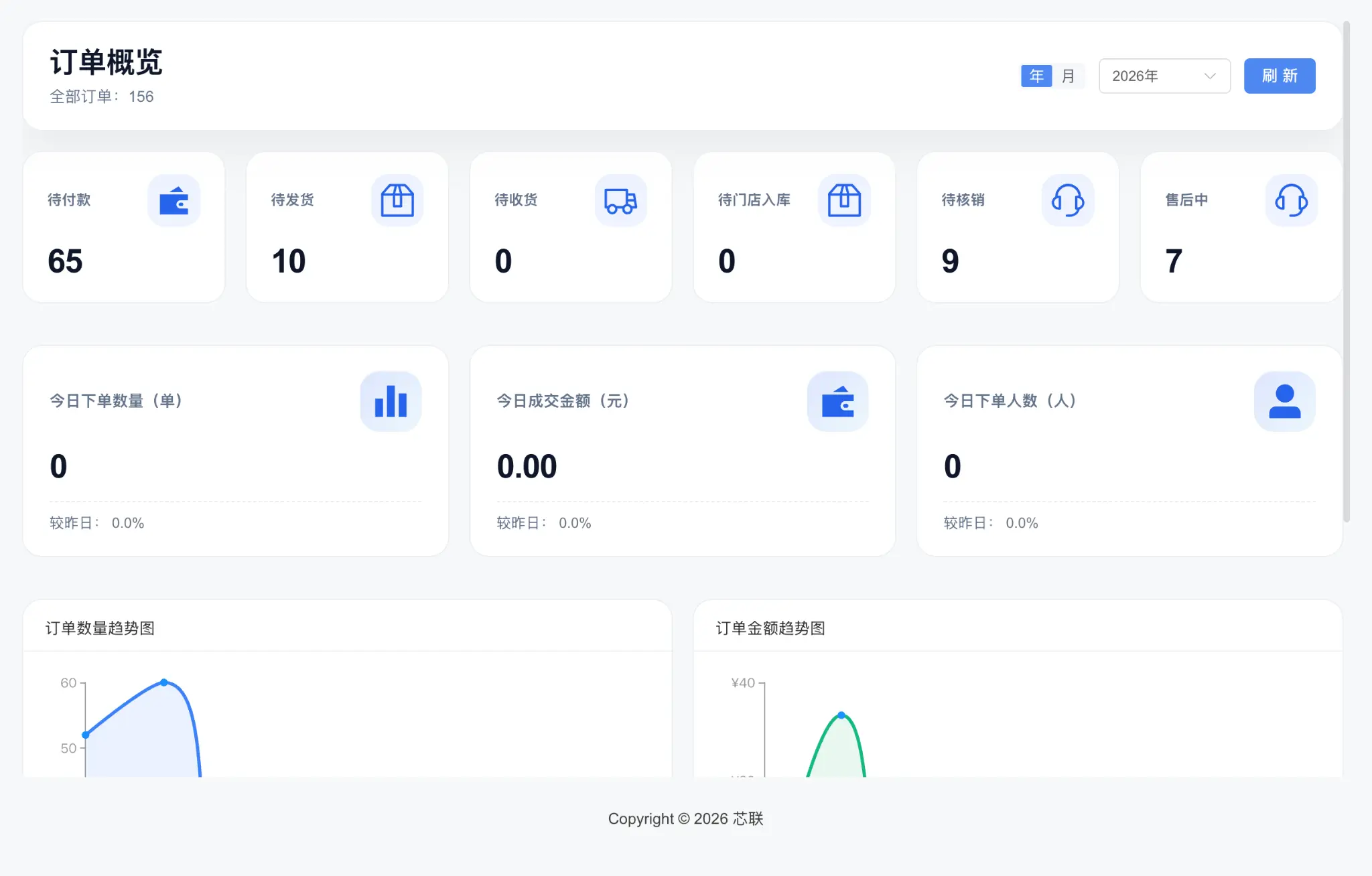Screen dimensions: 1372x876
Task: Switch to the 月 toggle option
Action: point(1069,76)
